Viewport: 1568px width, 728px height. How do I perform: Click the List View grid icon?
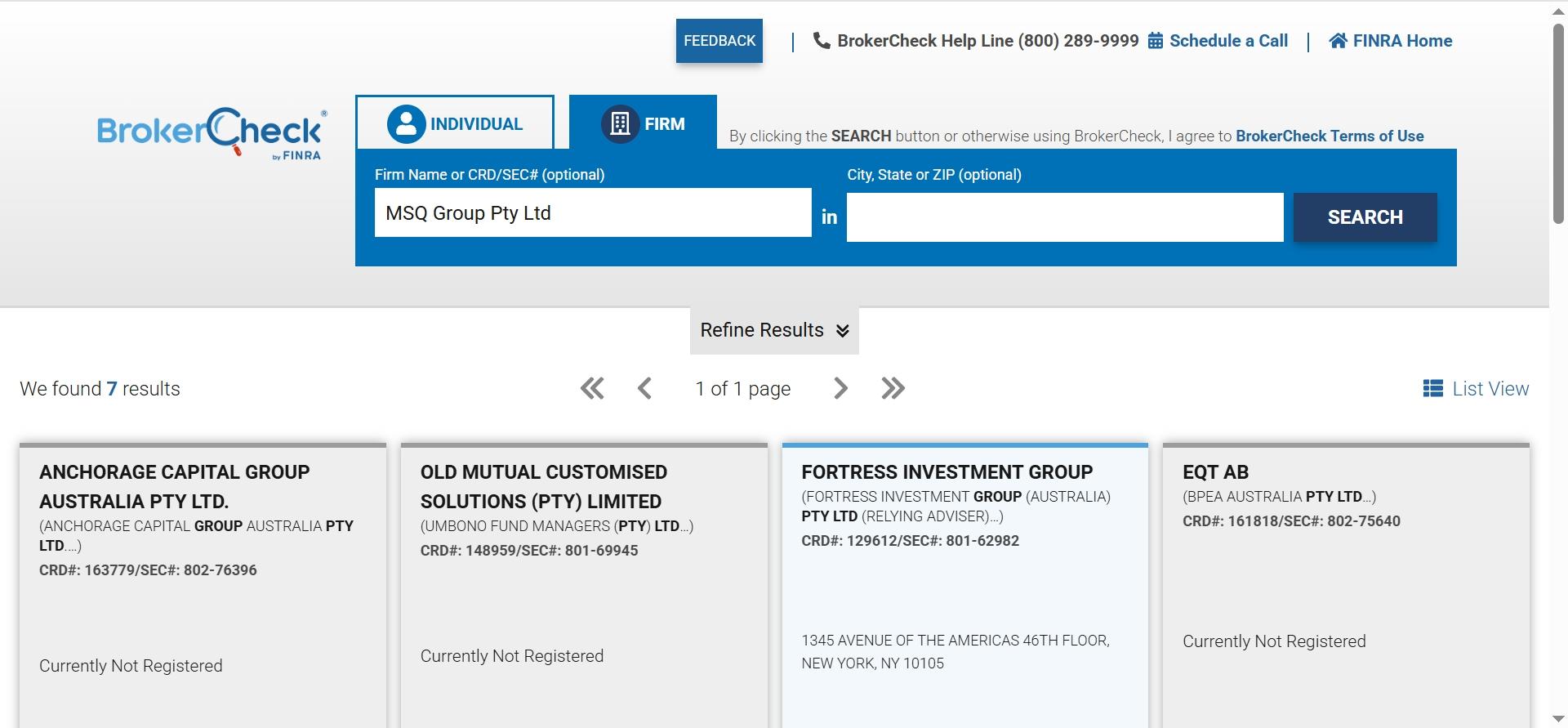click(x=1432, y=388)
